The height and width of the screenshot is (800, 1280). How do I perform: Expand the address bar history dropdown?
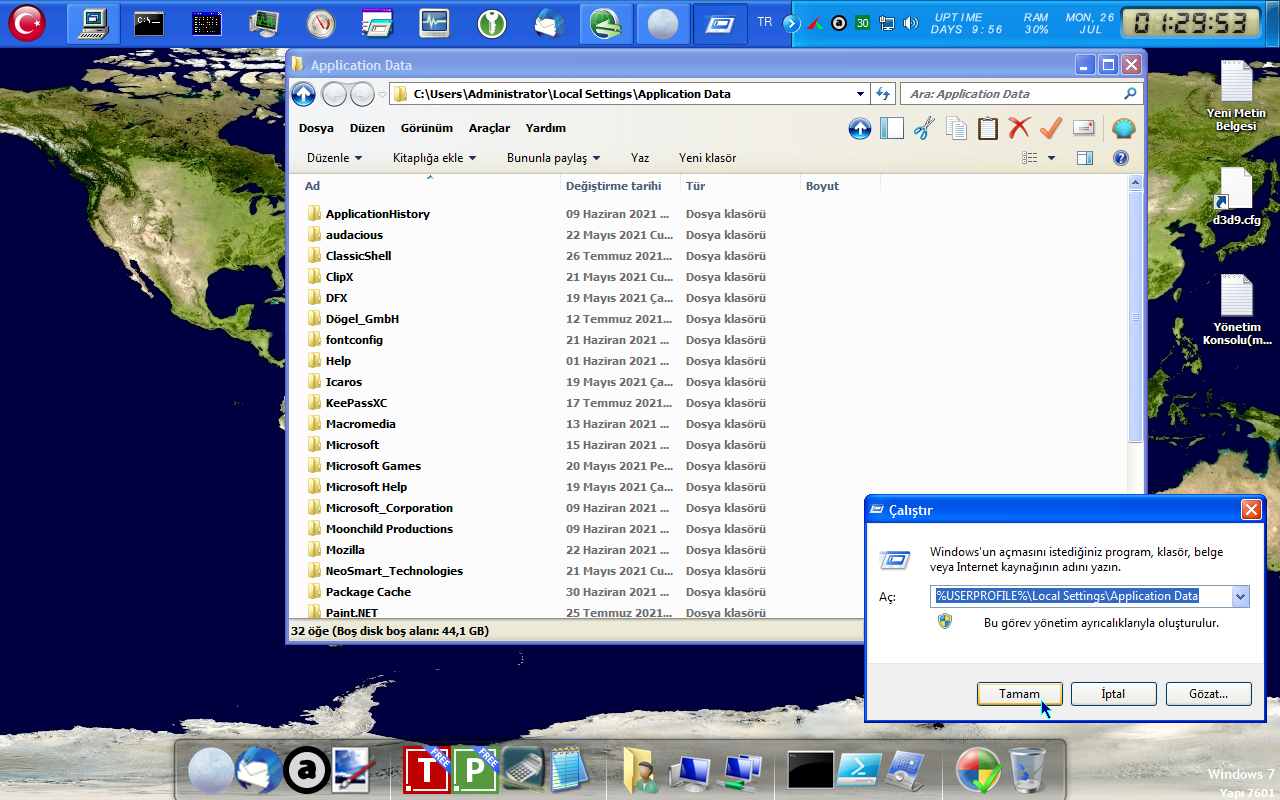pos(861,94)
